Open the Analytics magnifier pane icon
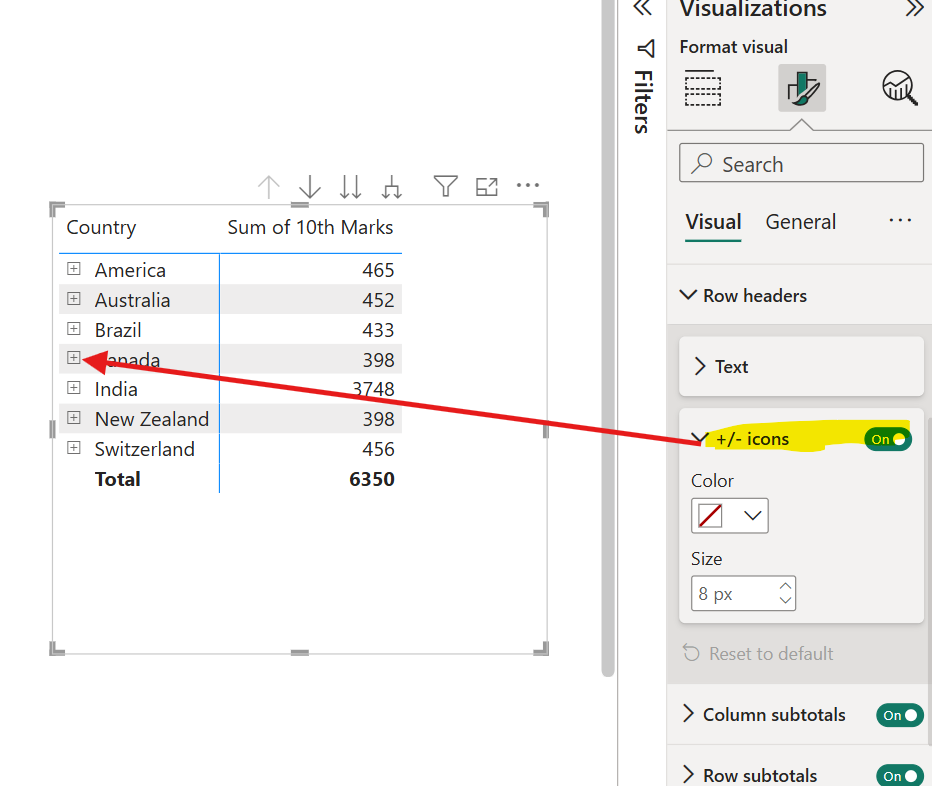 (900, 89)
